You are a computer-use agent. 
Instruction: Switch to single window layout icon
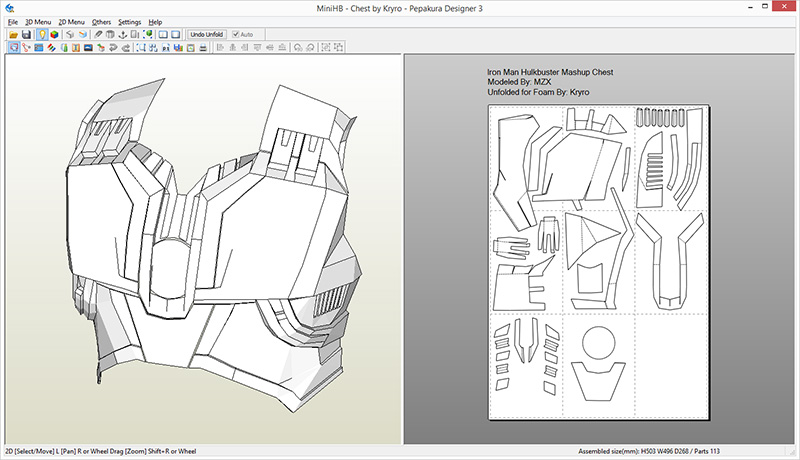[x=176, y=35]
